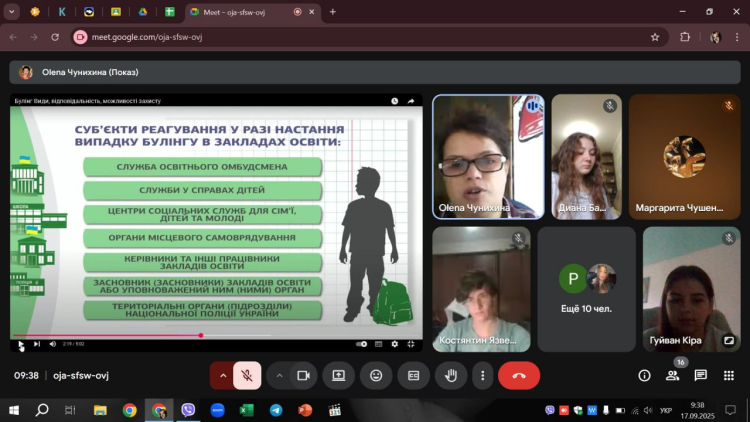Toggle closed captions in the call
The height and width of the screenshot is (422, 750).
point(413,375)
